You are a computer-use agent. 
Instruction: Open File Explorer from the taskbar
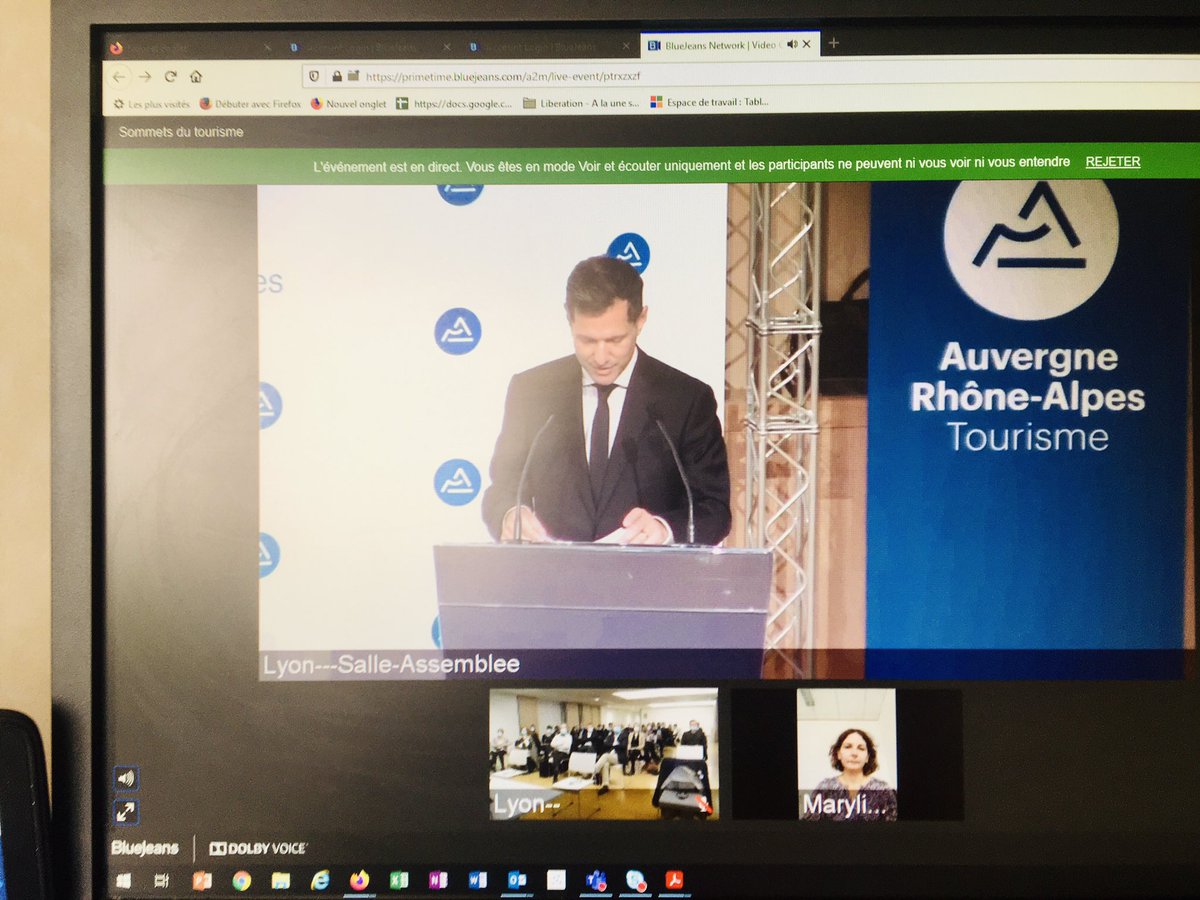coord(280,881)
